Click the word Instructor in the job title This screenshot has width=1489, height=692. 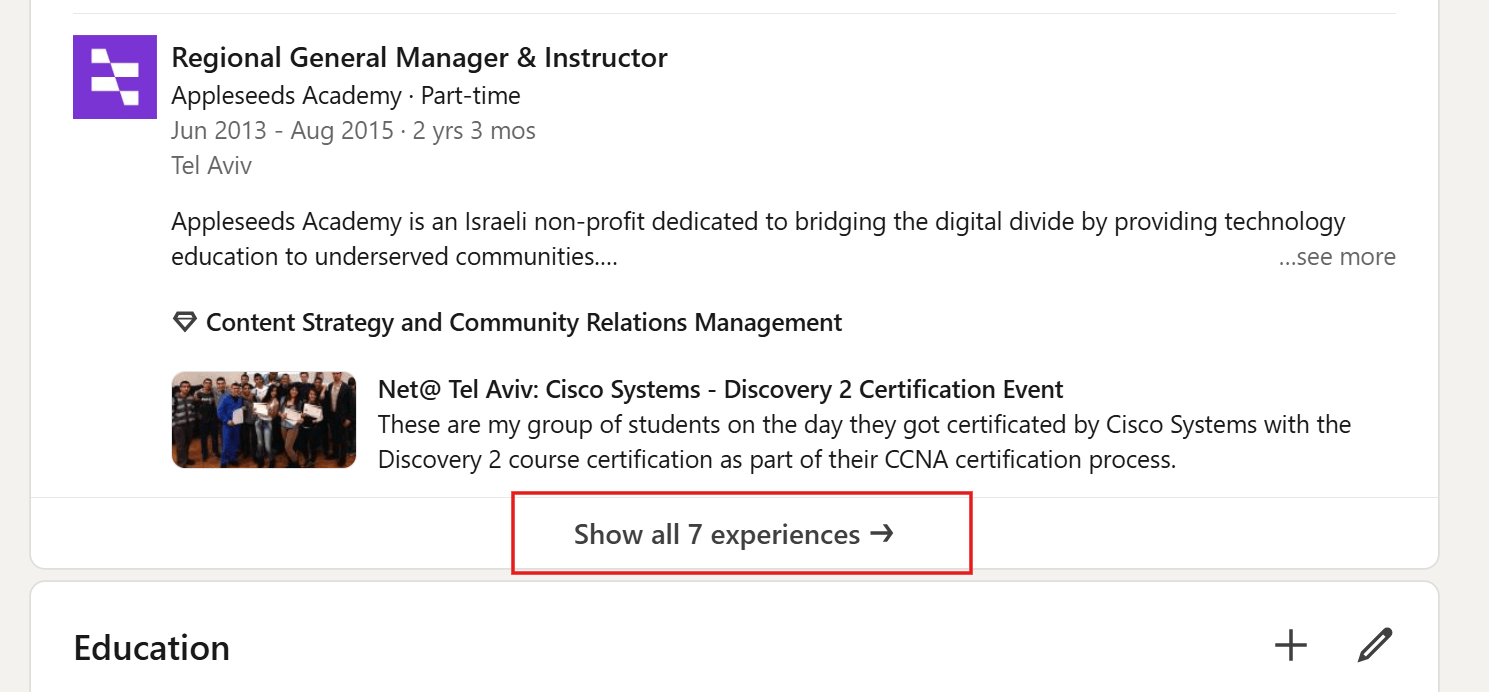point(606,58)
